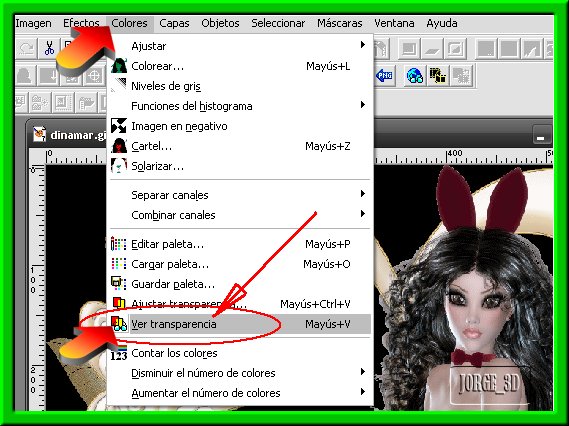The width and height of the screenshot is (569, 426).
Task: Choose Imagen en negativo menu entry
Action: [240, 126]
